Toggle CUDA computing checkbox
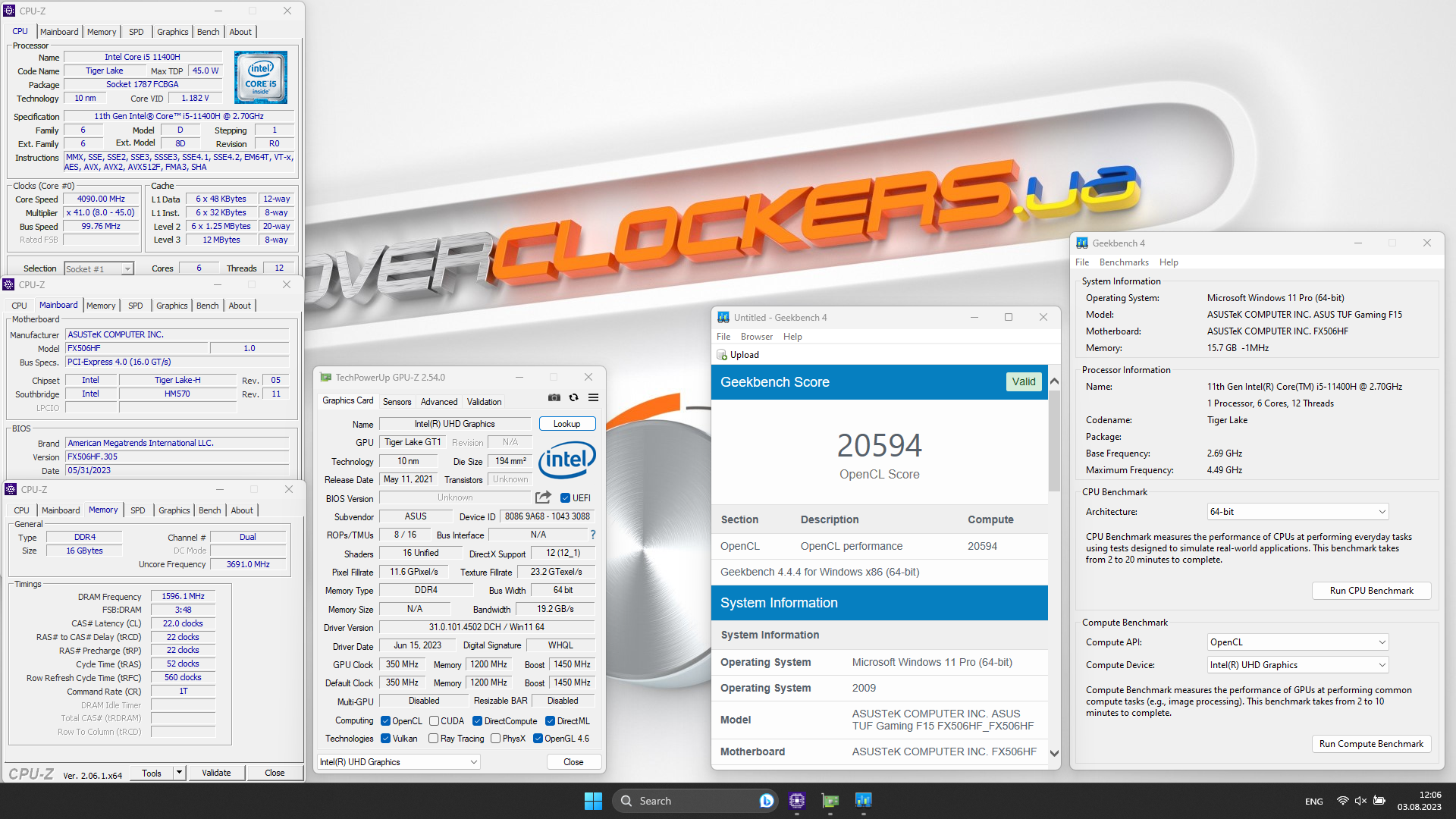Viewport: 1456px width, 819px height. [x=434, y=721]
